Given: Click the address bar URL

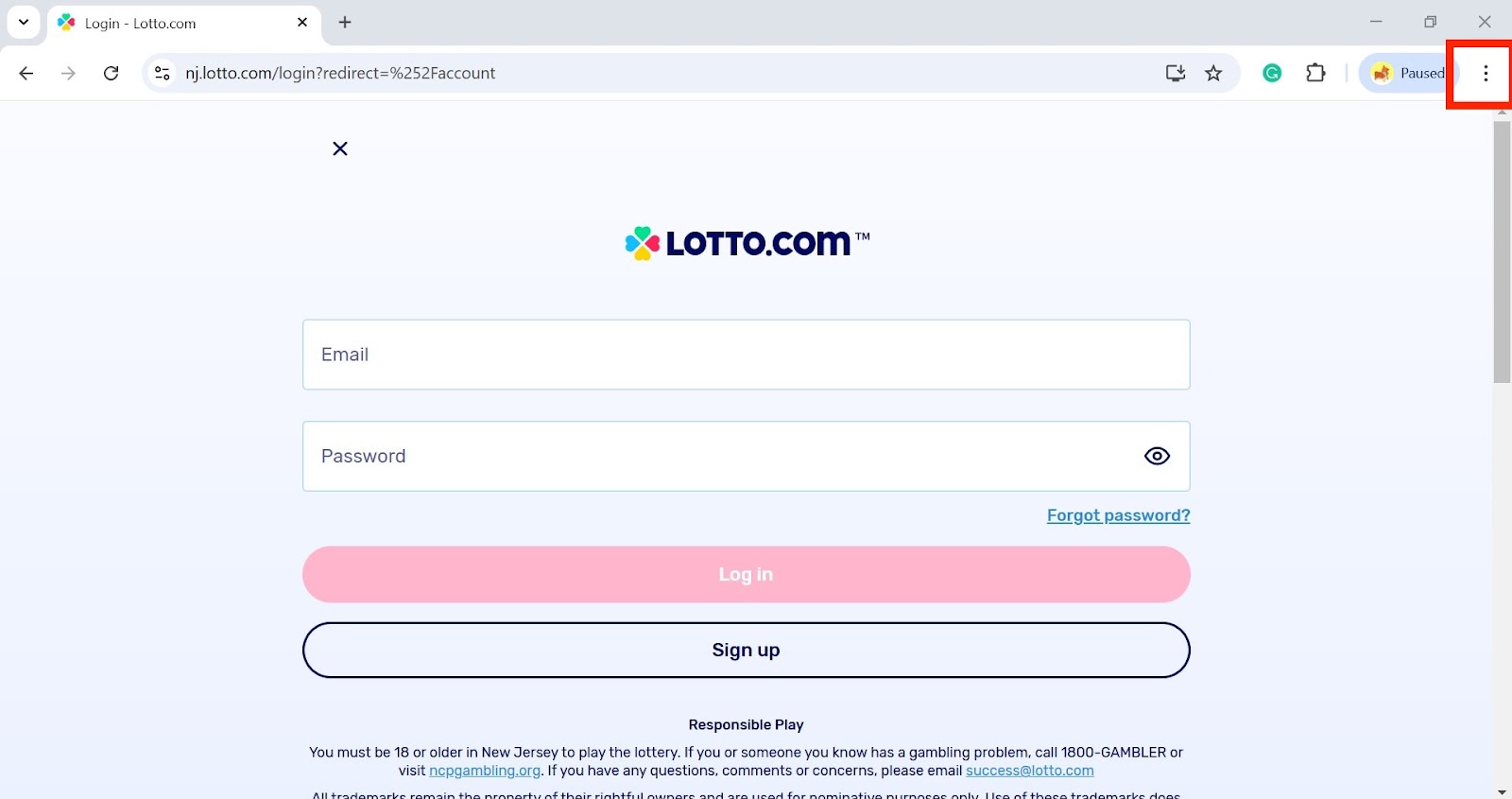Looking at the screenshot, I should [x=340, y=73].
